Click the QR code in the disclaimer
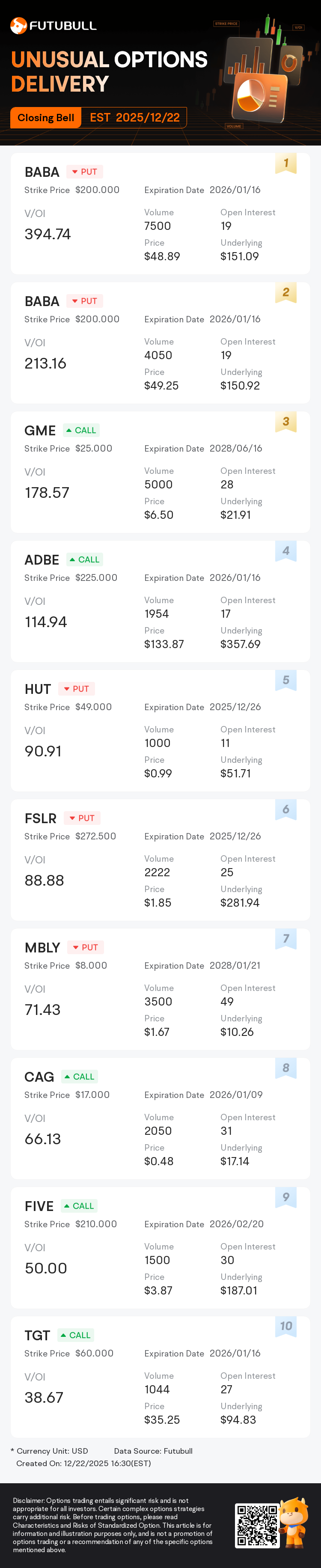 pos(256,1525)
